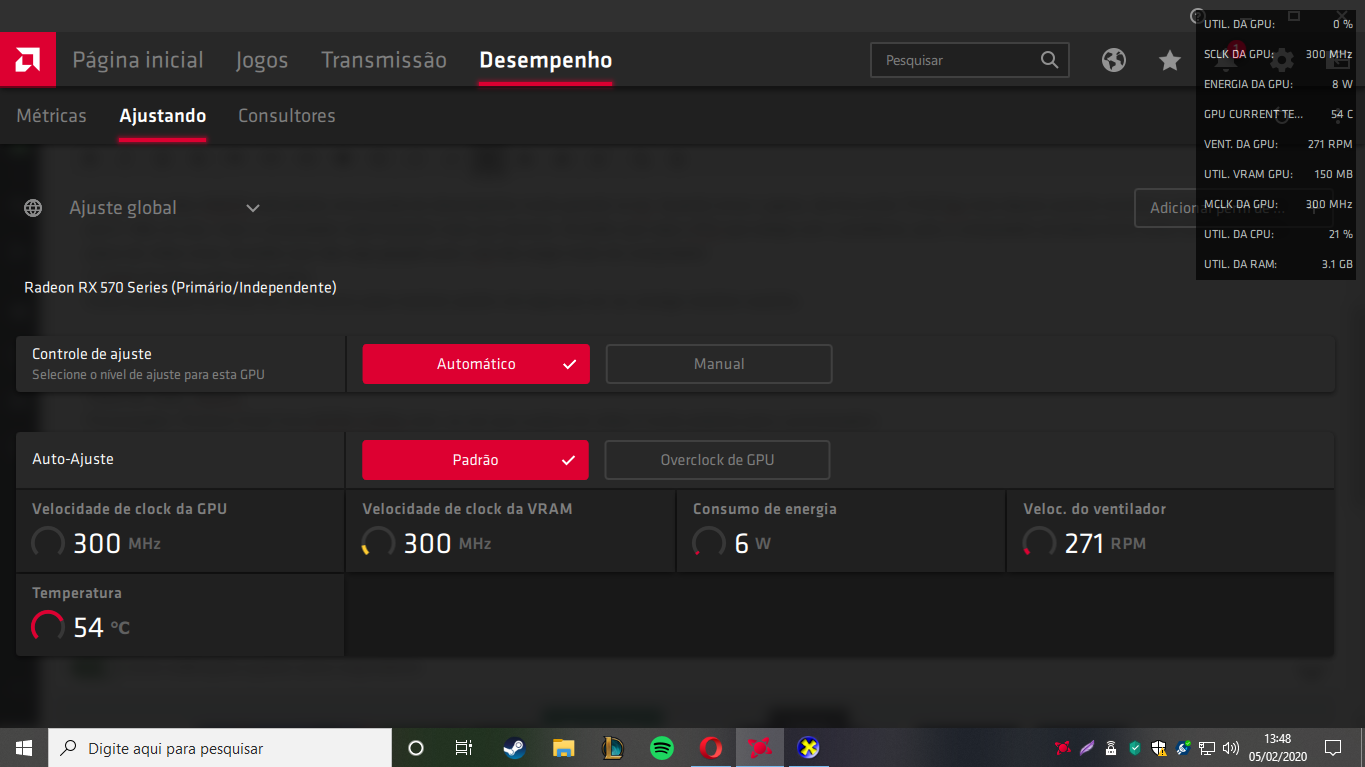This screenshot has height=767, width=1365.
Task: Click the 6 W power value
Action: pyautogui.click(x=752, y=544)
